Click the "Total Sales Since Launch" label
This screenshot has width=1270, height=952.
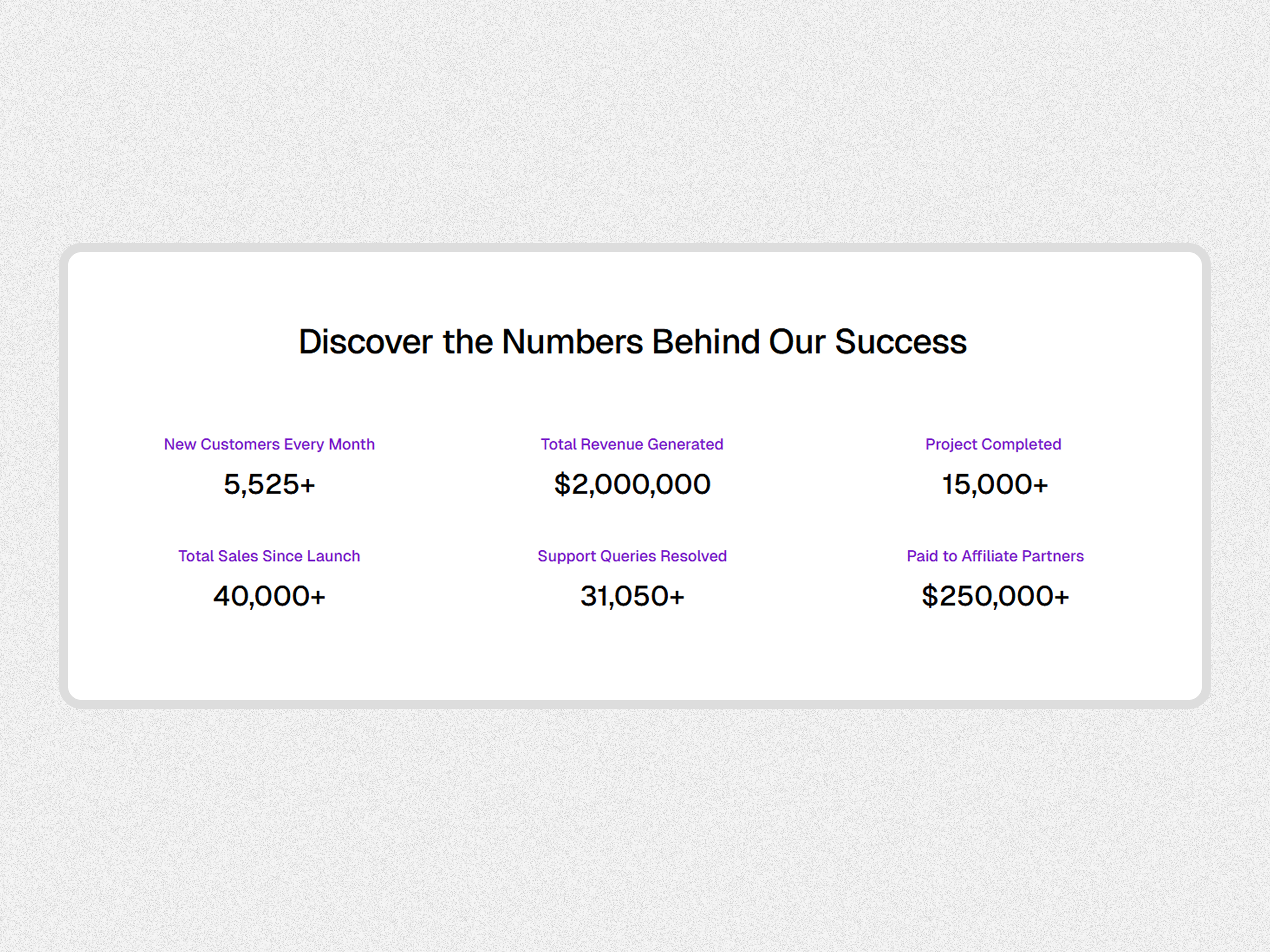coord(269,556)
